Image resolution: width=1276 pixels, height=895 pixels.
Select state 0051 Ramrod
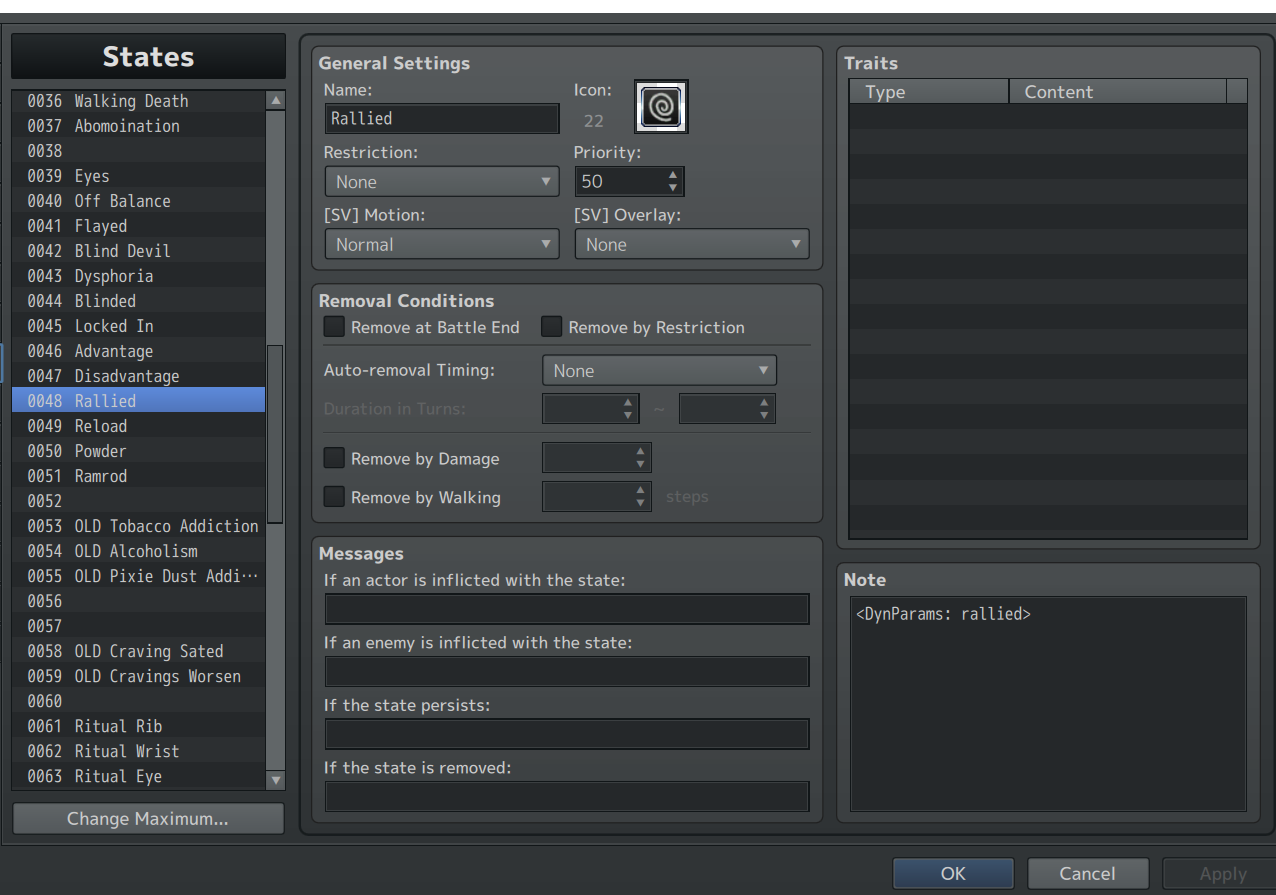(139, 476)
